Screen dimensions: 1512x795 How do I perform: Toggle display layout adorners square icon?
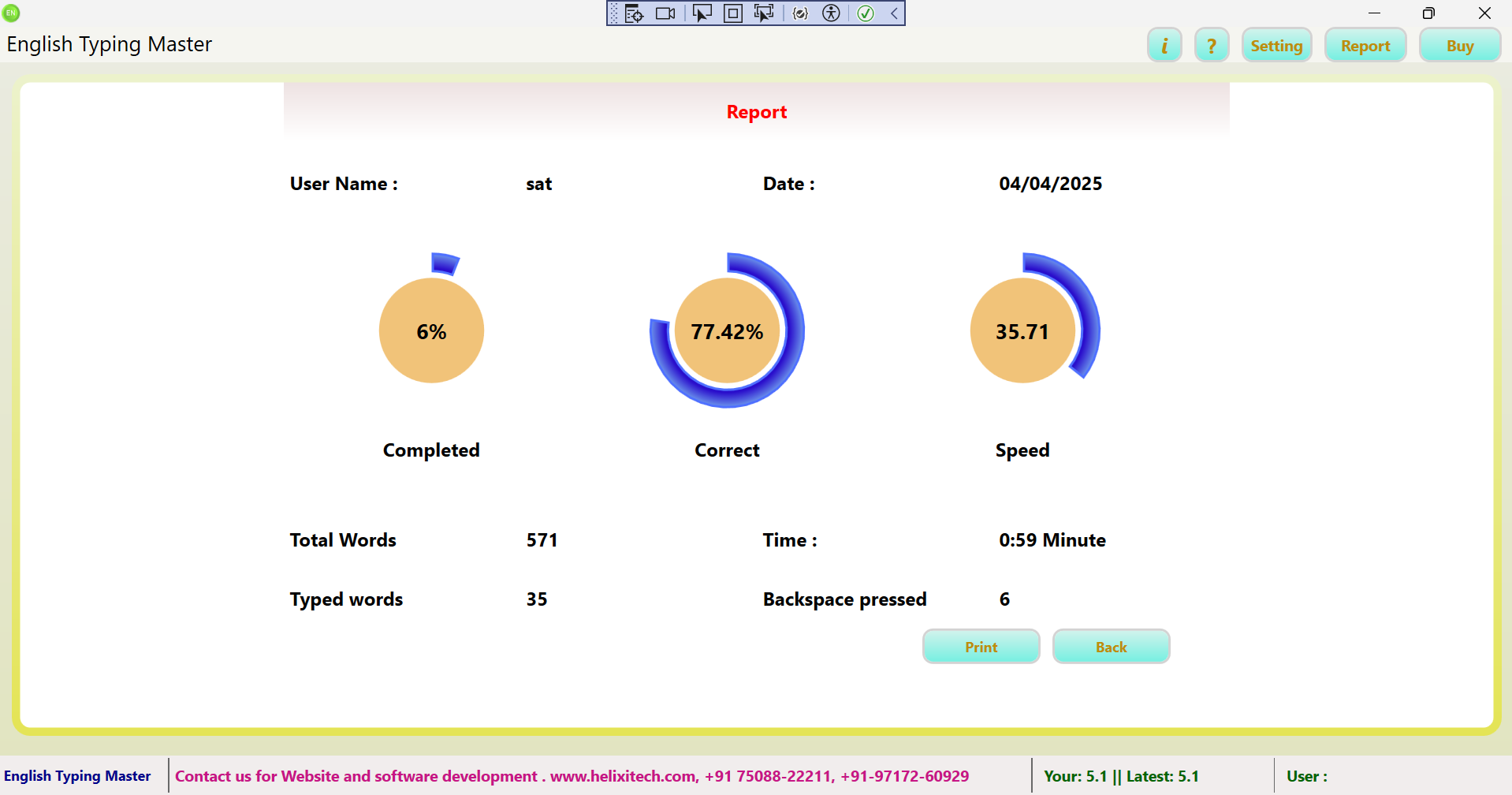click(x=732, y=13)
